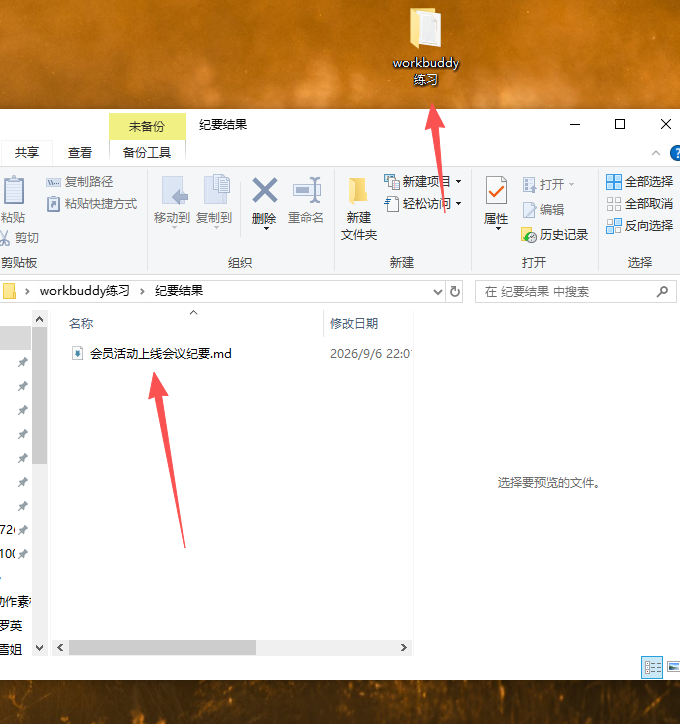Viewport: 680px width, 724px height.
Task: Click file list scroll-right arrow
Action: [403, 648]
